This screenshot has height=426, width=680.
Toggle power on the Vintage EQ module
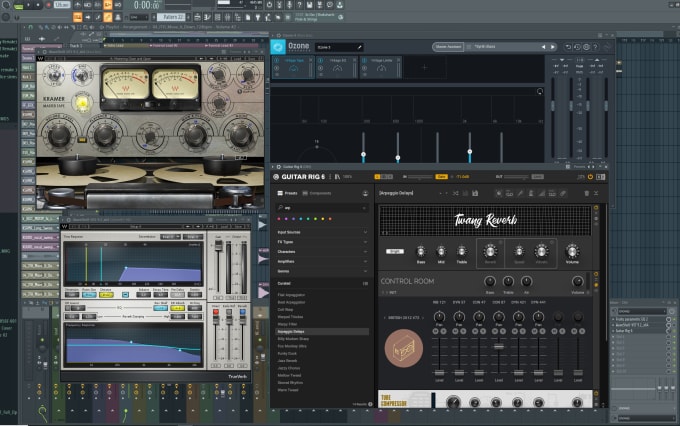320,61
